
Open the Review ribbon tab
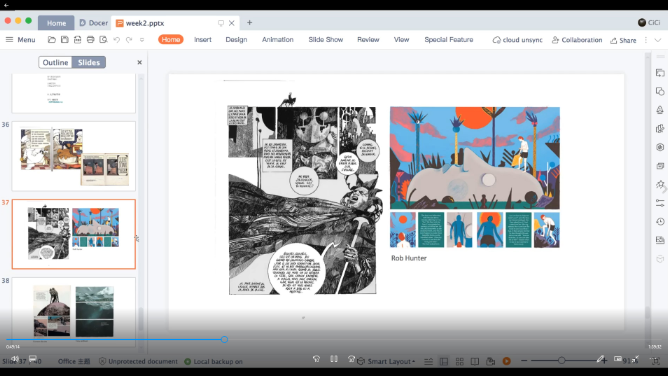[368, 40]
